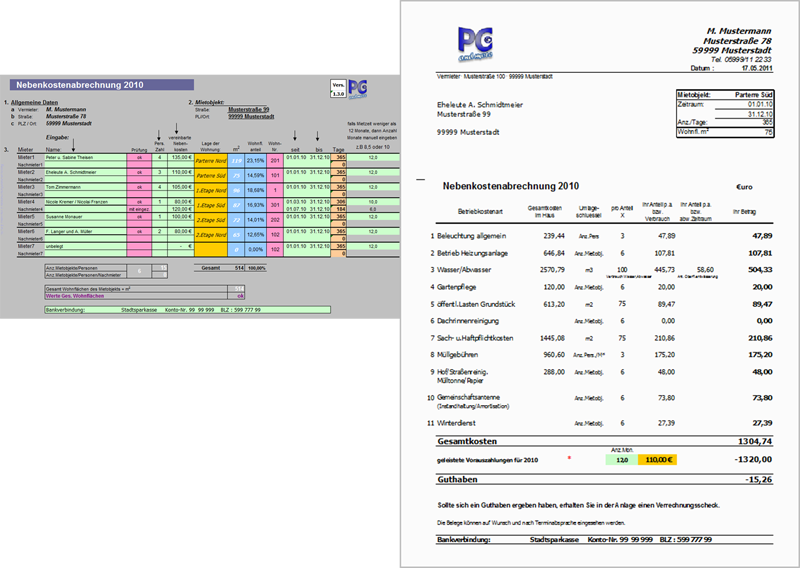Select Mietobjekt city 99999 Musterstadt in spreadsheet
800x568 pixels.
point(251,116)
